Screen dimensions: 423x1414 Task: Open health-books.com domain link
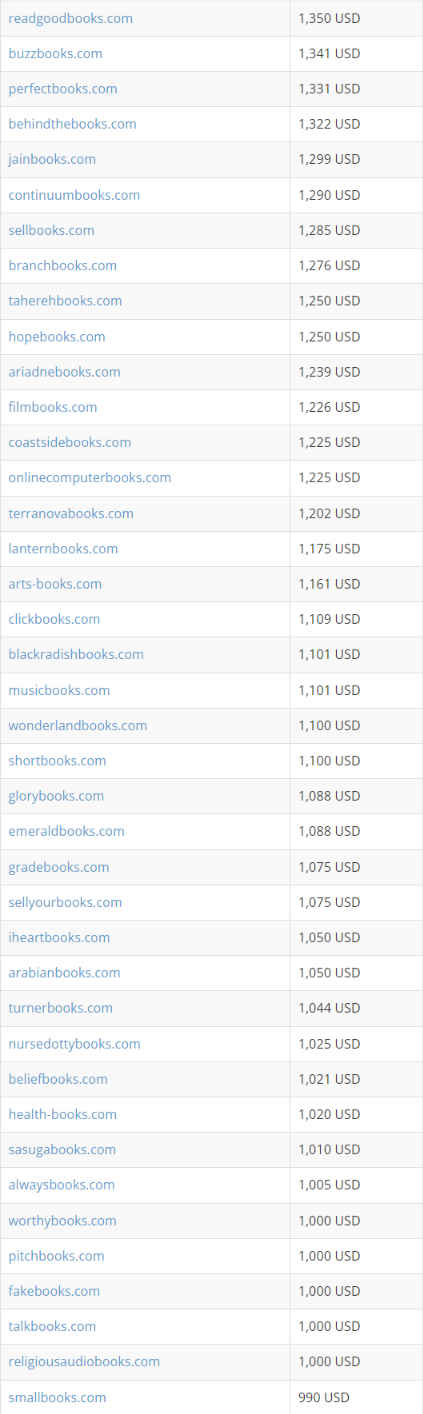tap(63, 1115)
